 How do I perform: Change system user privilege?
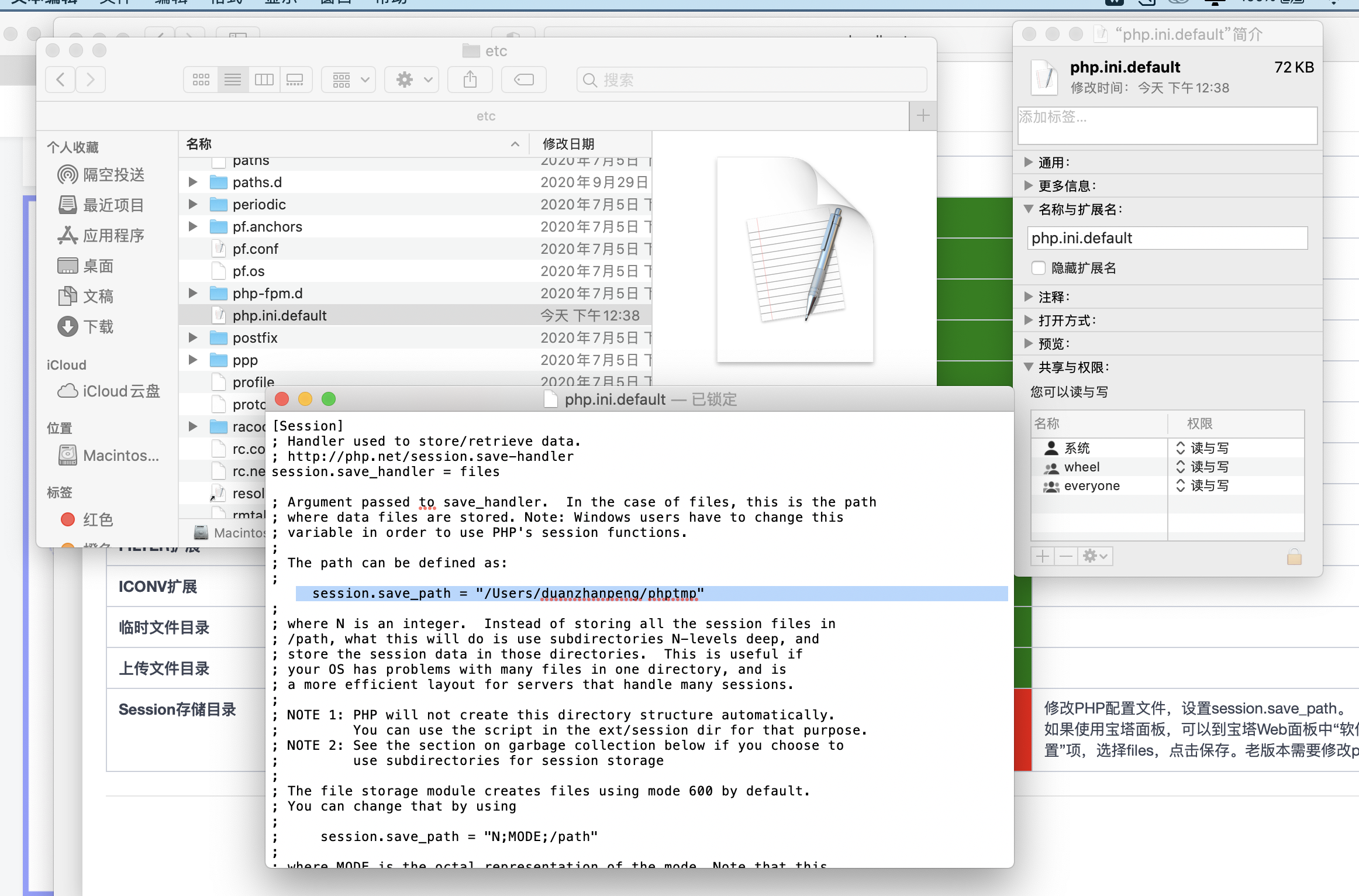(1202, 448)
